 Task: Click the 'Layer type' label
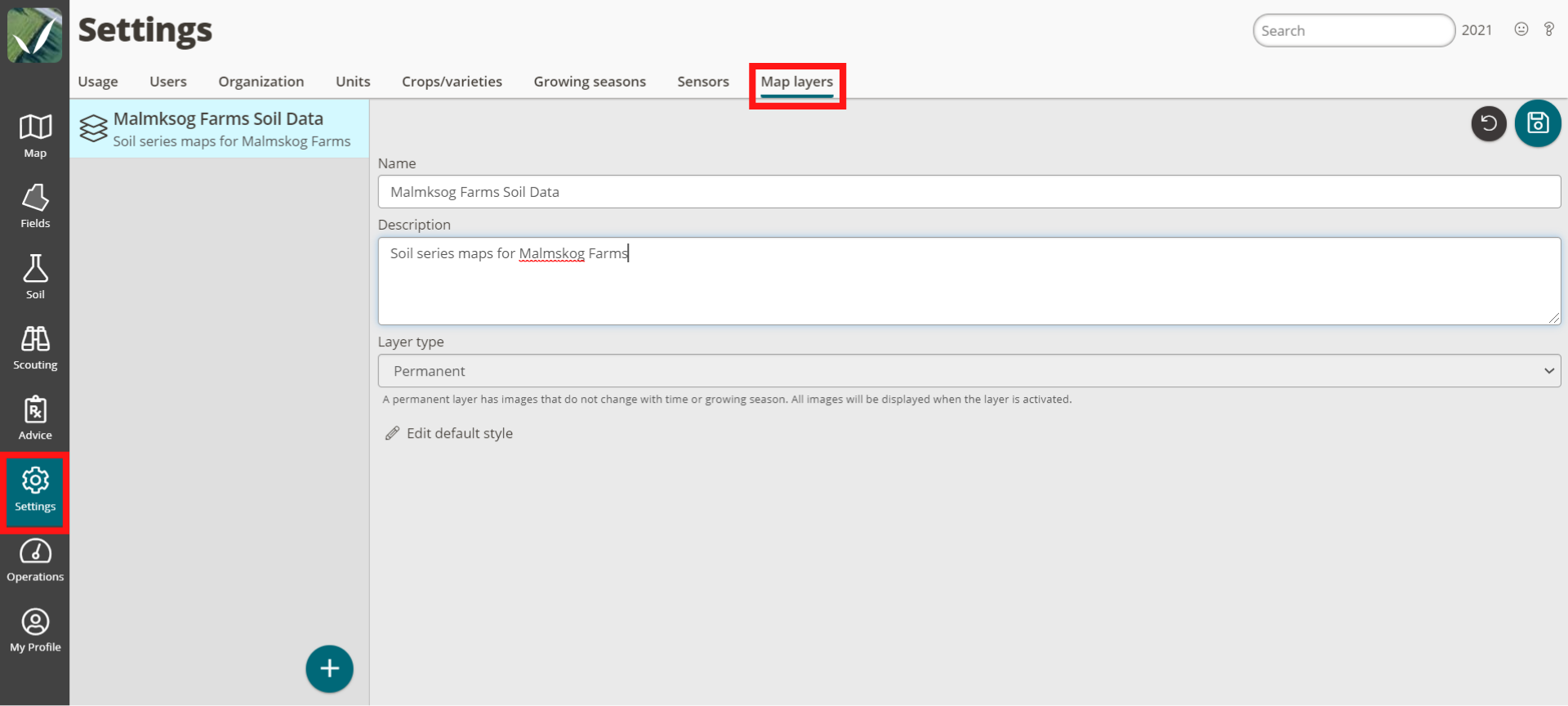pyautogui.click(x=411, y=342)
